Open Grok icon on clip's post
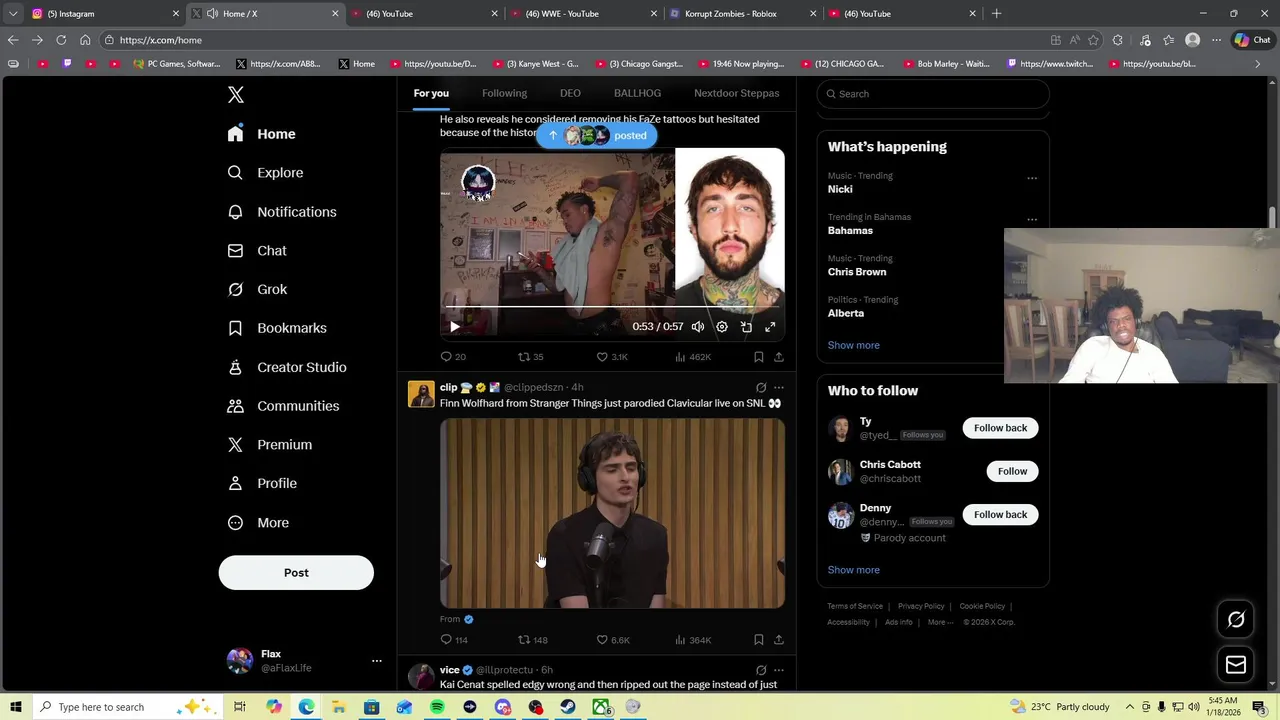The image size is (1280, 720). [x=761, y=388]
